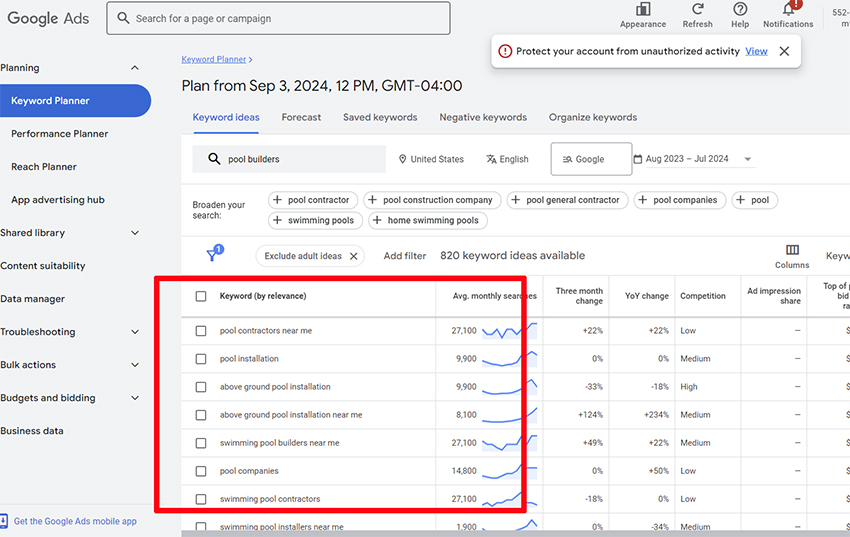Click the View link in alert
The height and width of the screenshot is (537, 850).
(x=756, y=51)
